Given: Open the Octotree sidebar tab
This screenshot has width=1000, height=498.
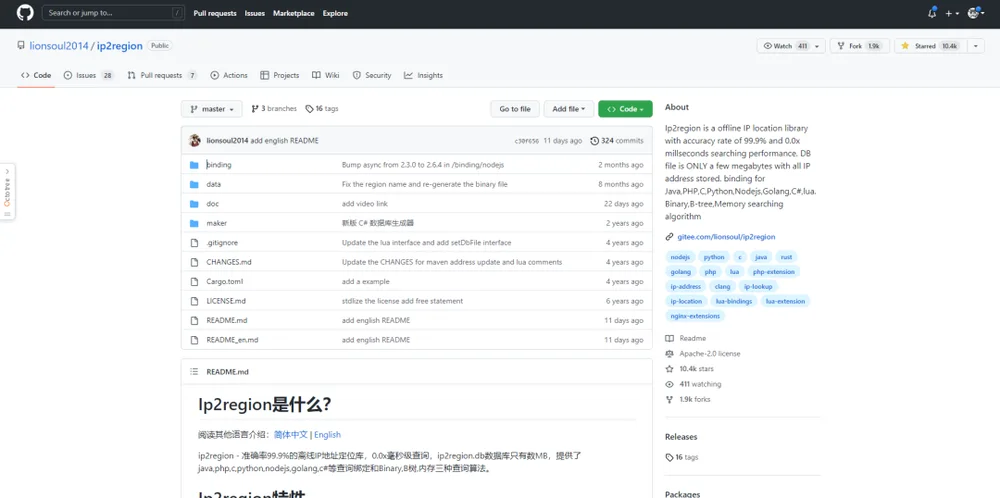Looking at the screenshot, I should (x=7, y=192).
